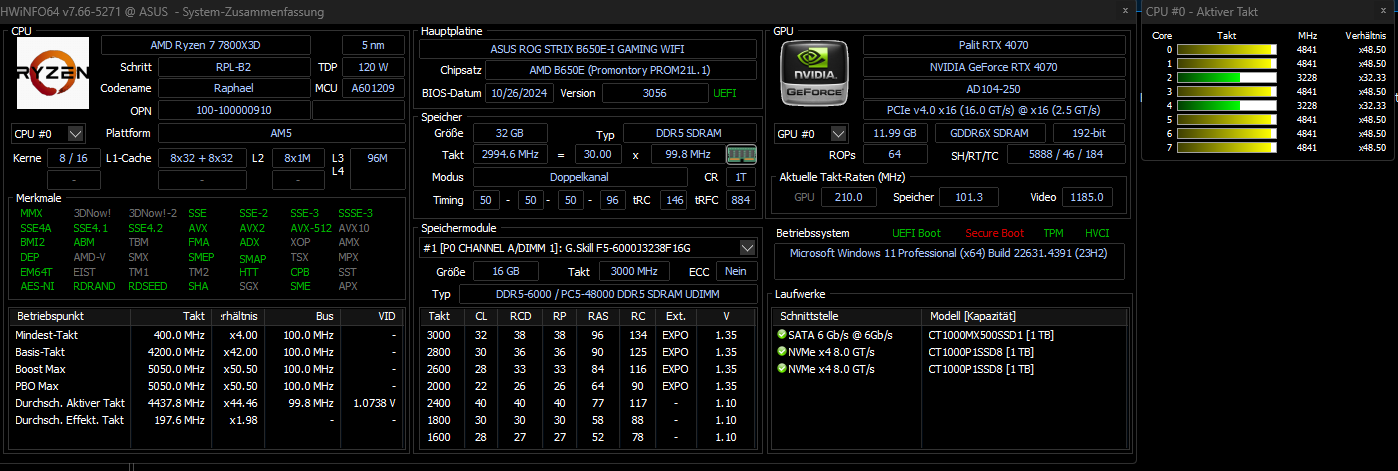Click the green TPM label
This screenshot has width=1398, height=471.
1054,233
